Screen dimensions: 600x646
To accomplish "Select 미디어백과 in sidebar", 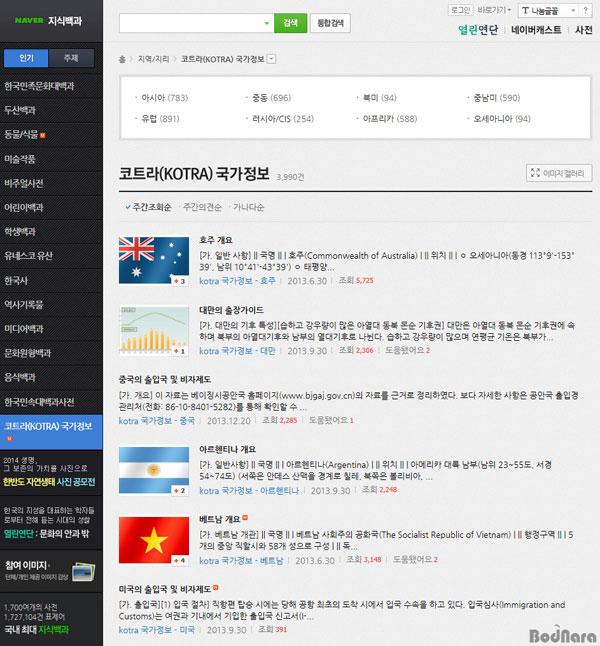I will point(51,329).
